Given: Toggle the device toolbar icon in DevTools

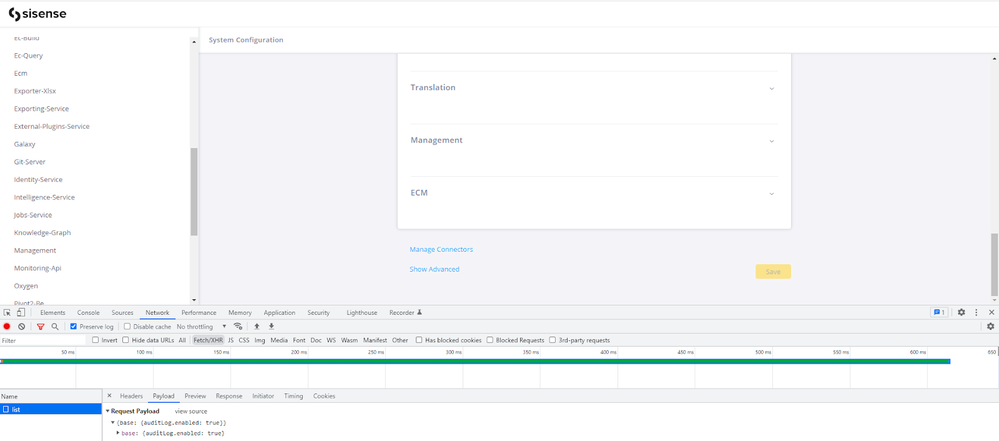Looking at the screenshot, I should point(21,313).
